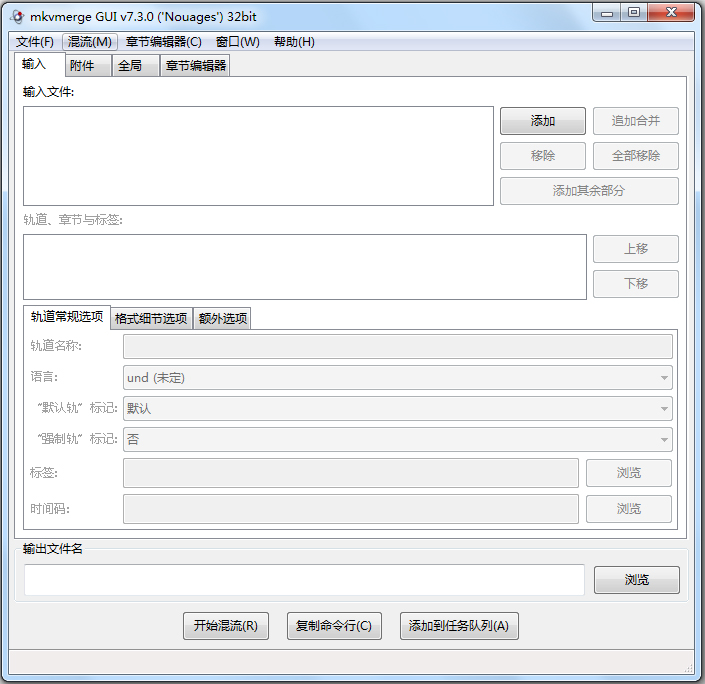
Task: Switch to the 附件 tab
Action: click(89, 66)
